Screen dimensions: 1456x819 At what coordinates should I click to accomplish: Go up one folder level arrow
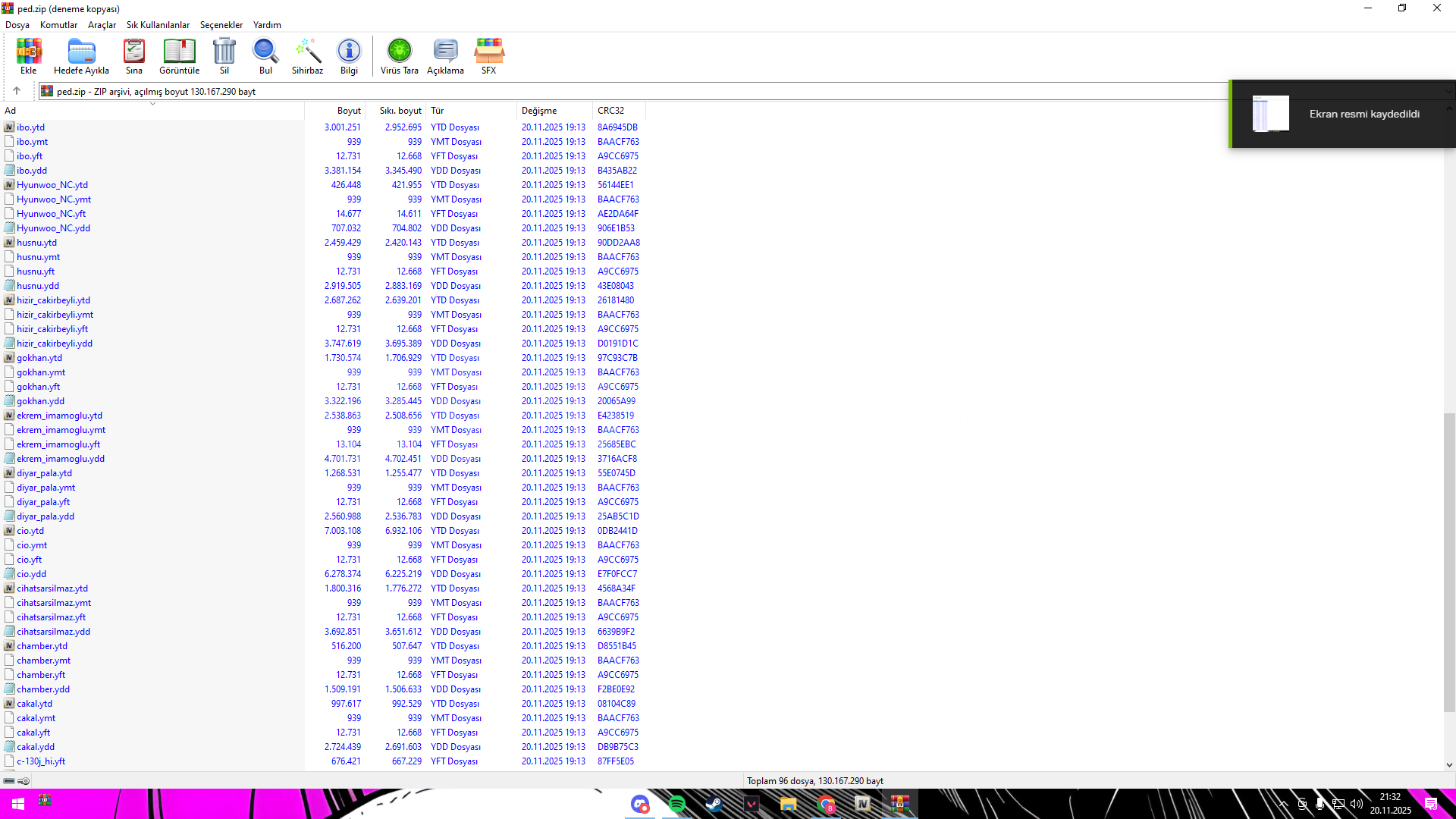(x=17, y=91)
